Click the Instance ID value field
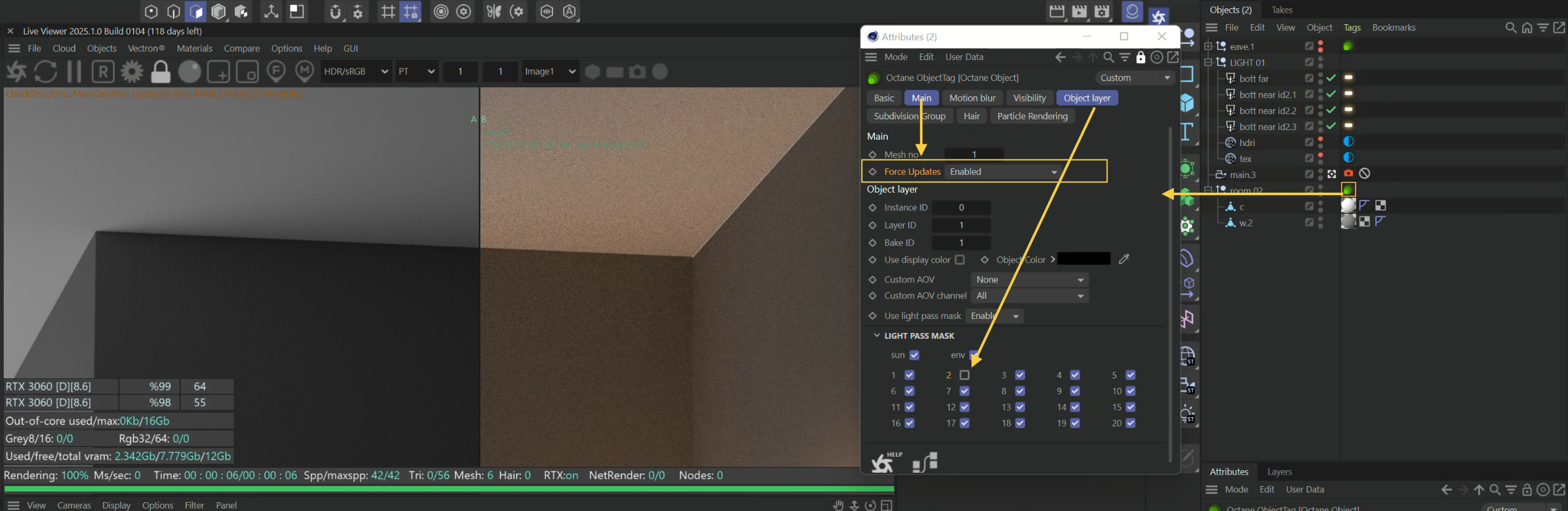 [961, 207]
